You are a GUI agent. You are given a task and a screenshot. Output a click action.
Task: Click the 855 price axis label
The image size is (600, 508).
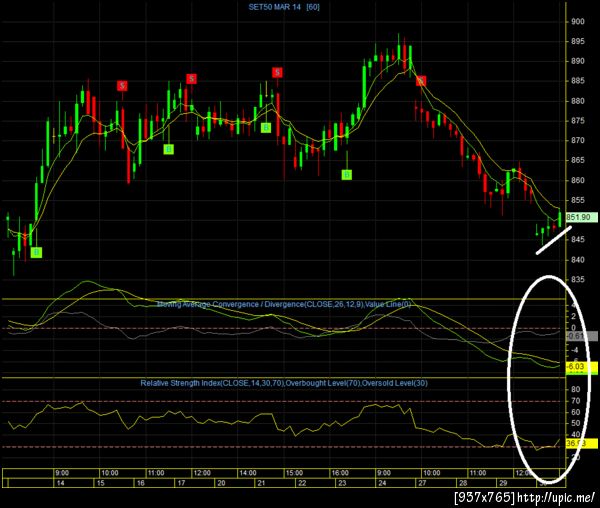click(578, 200)
